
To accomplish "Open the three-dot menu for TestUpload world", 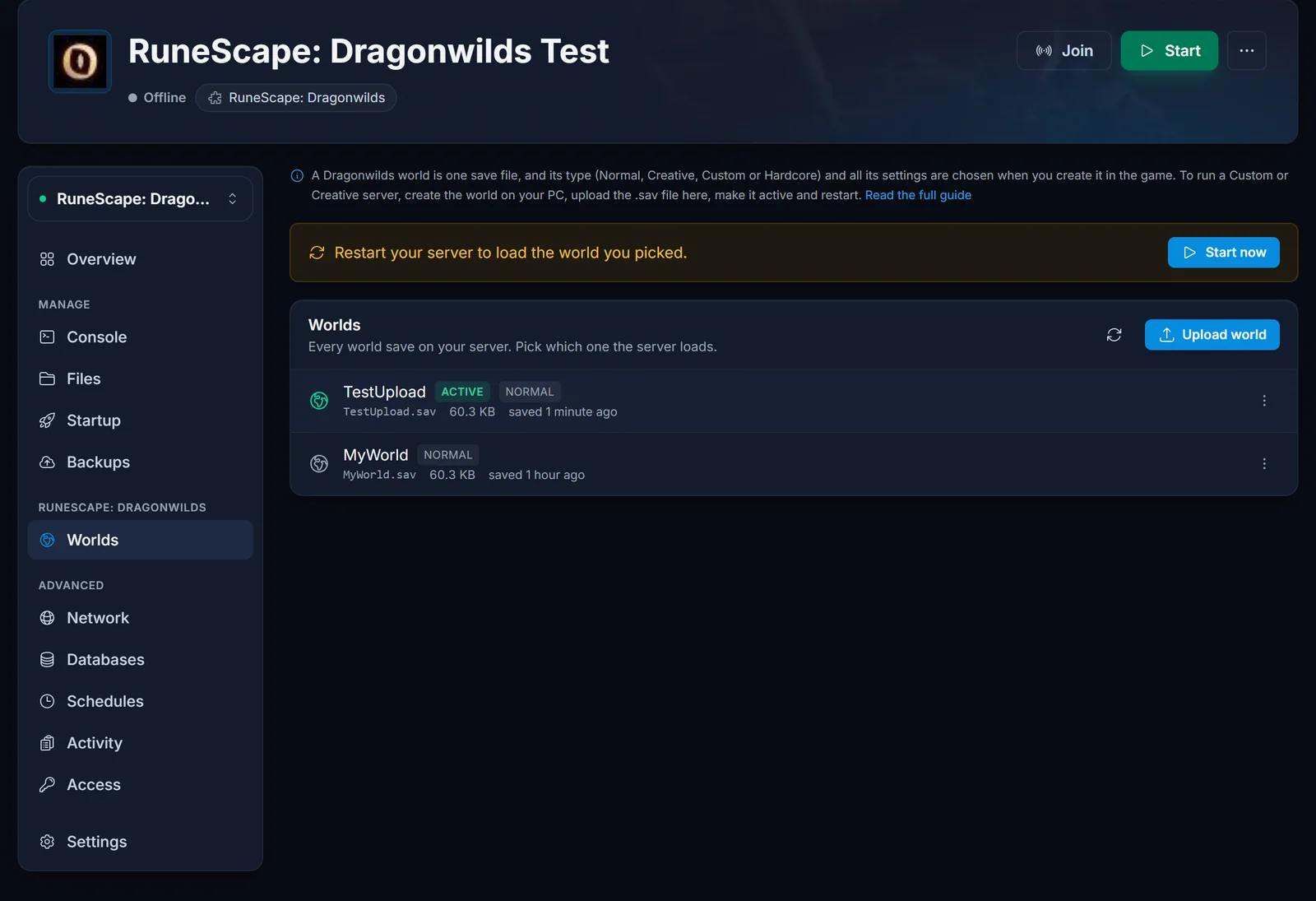I will (x=1264, y=401).
